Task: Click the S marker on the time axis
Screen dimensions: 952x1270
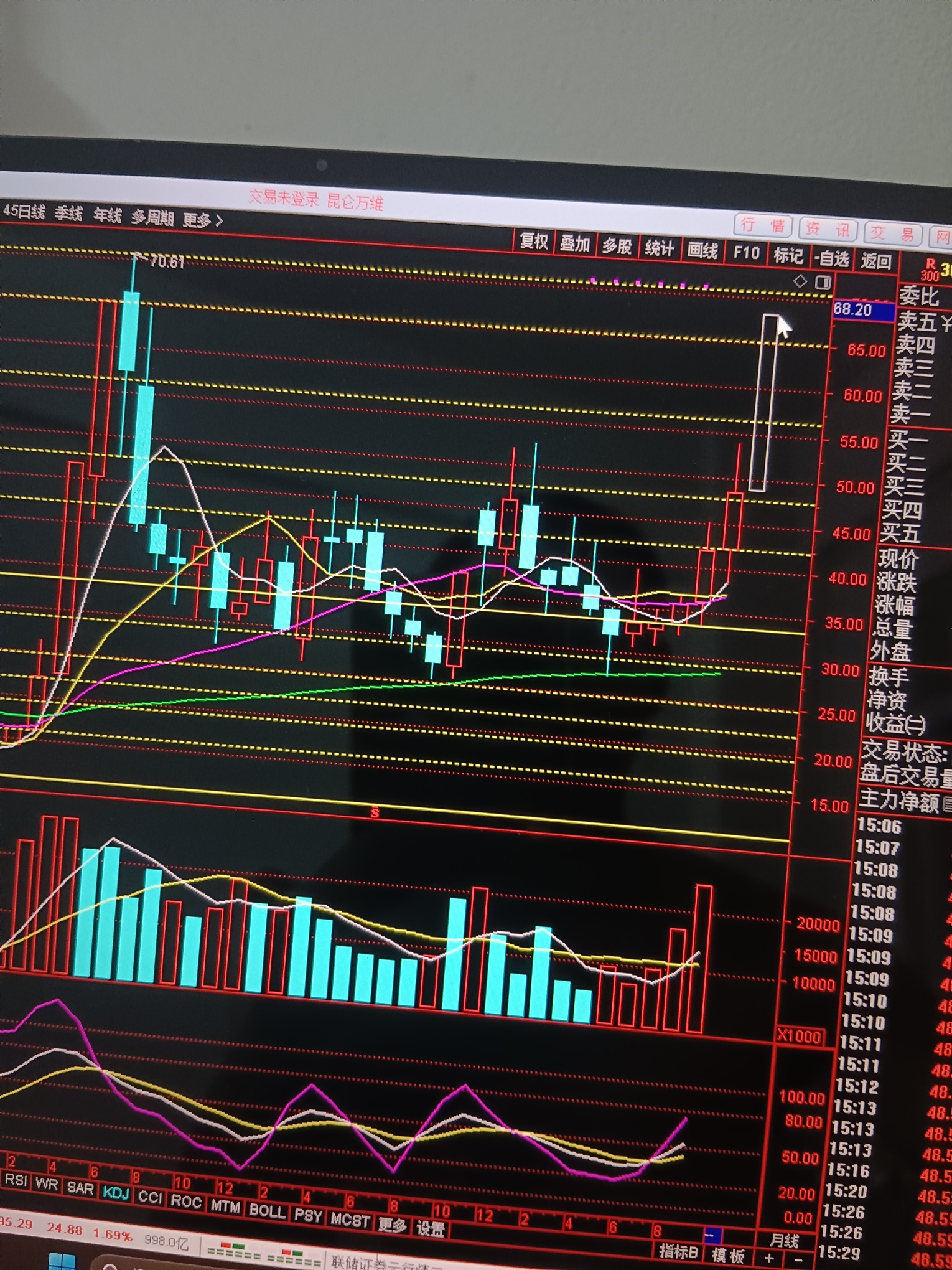Action: [x=375, y=812]
